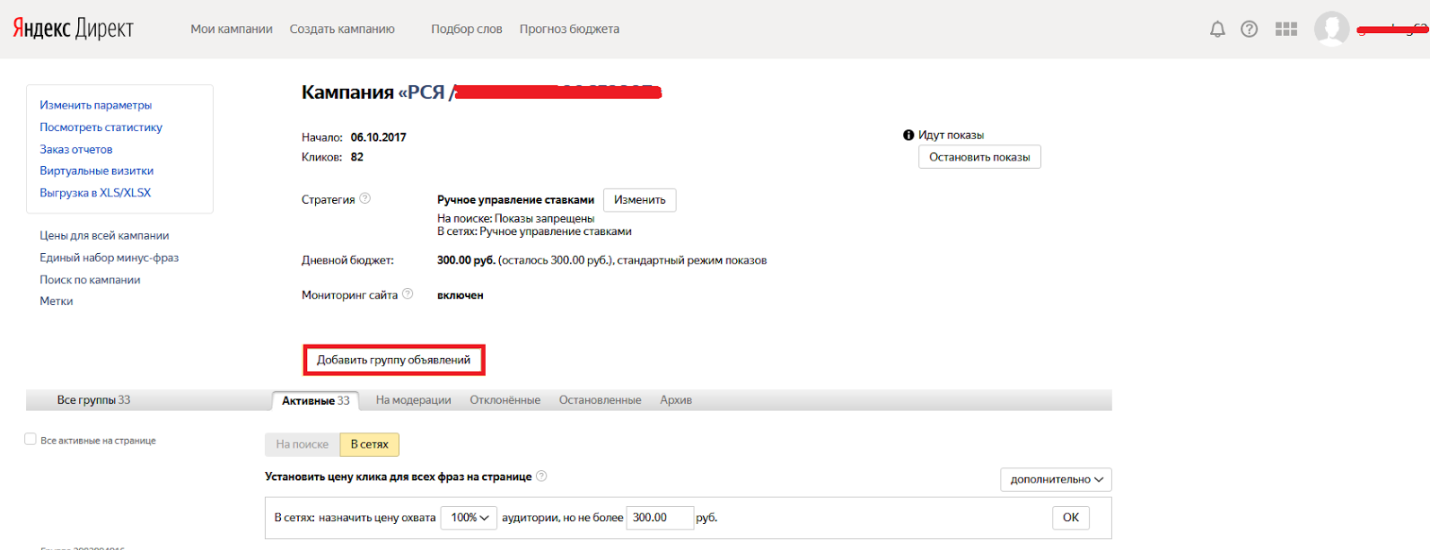Screen dimensions: 1430x550
Task: Open Единый набор минус-фраз link
Action: 109,258
